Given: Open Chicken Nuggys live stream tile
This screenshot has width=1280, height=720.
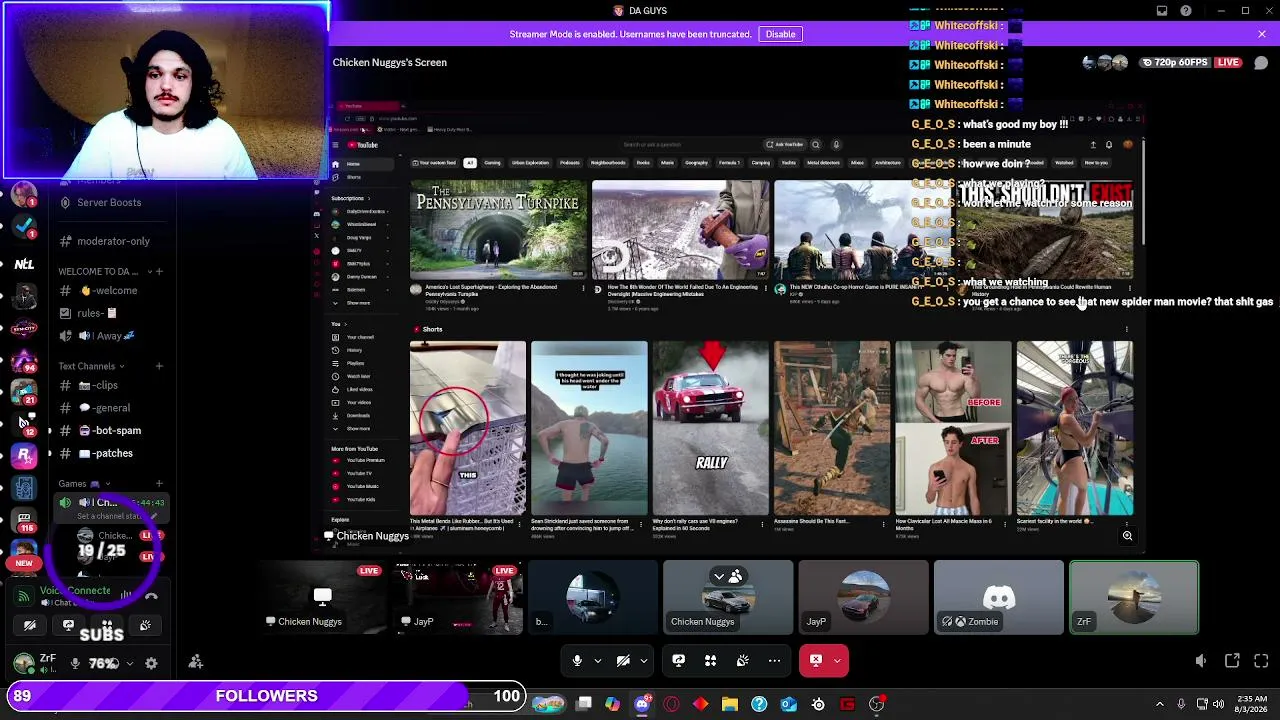Looking at the screenshot, I should 323,597.
